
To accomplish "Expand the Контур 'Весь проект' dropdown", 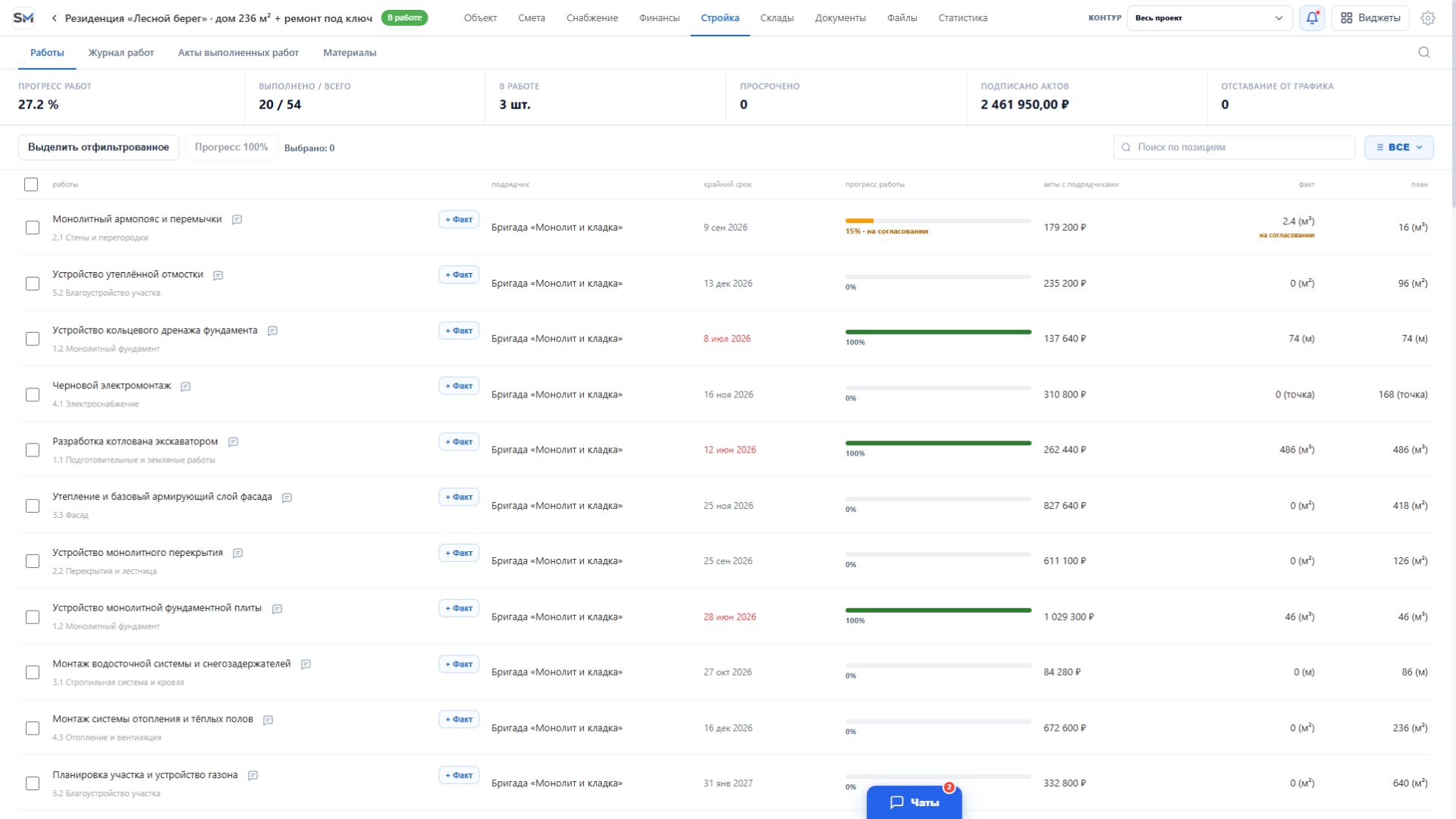I will coord(1210,18).
